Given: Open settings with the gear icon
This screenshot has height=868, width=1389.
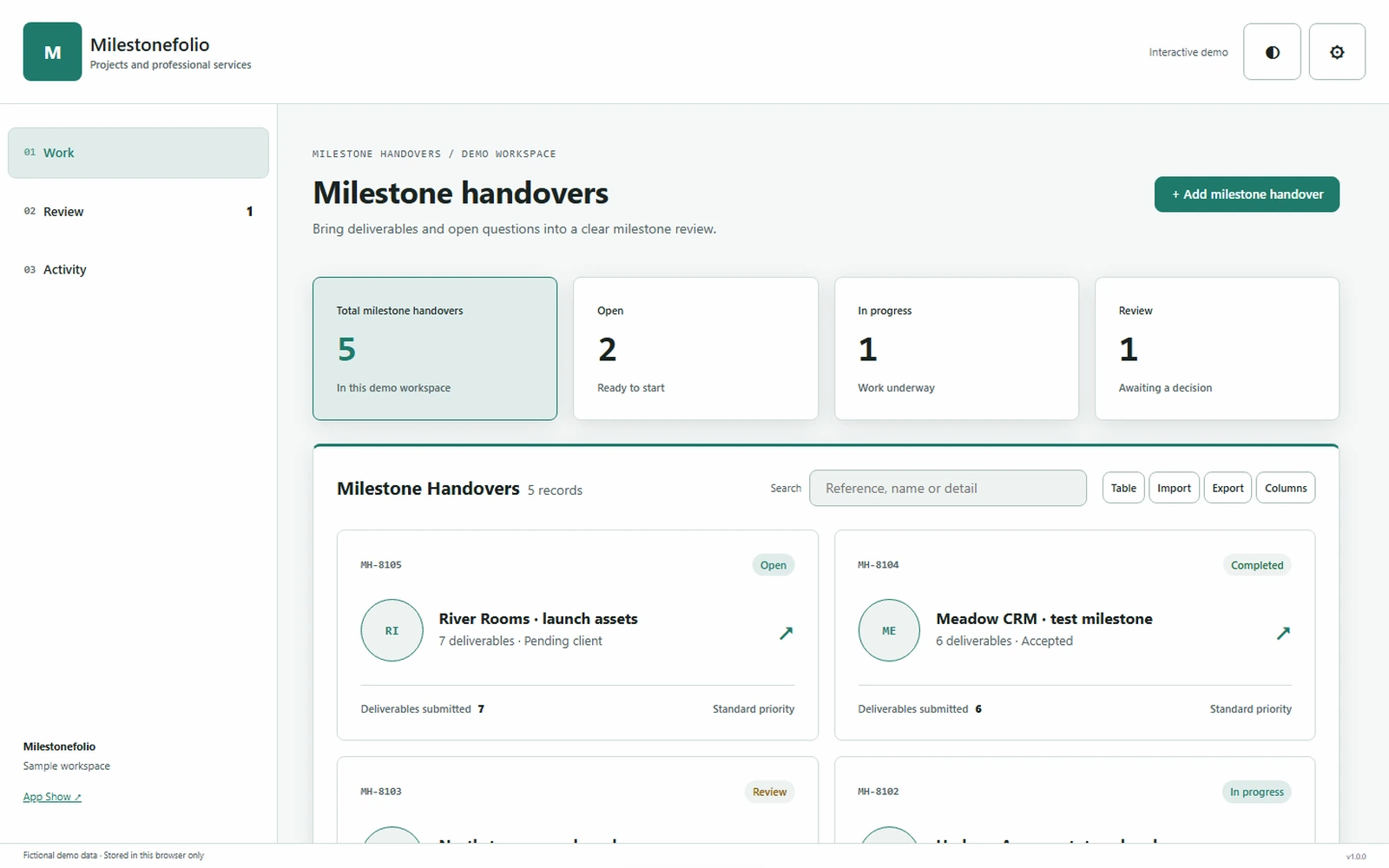Looking at the screenshot, I should (x=1337, y=52).
